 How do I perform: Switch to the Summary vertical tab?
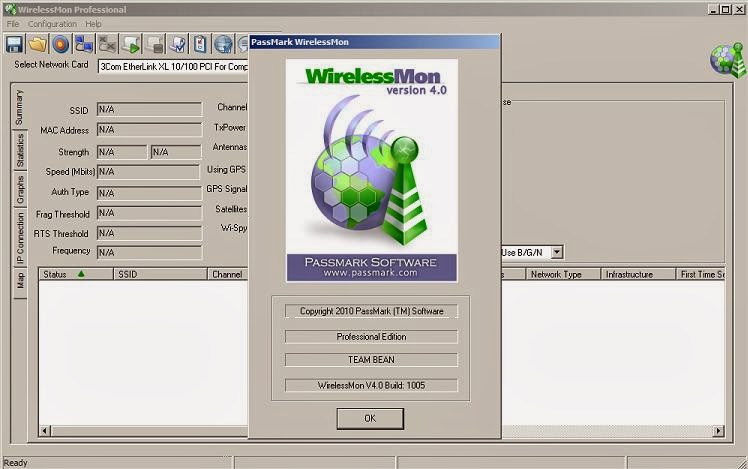19,107
